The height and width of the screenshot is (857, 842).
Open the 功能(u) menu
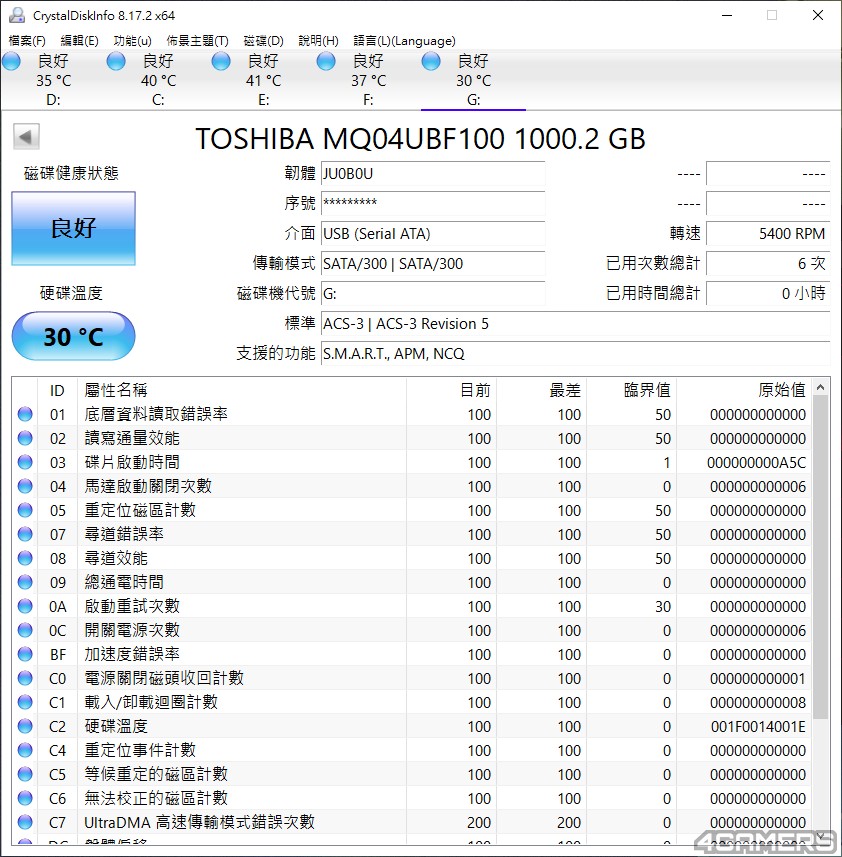pyautogui.click(x=132, y=41)
